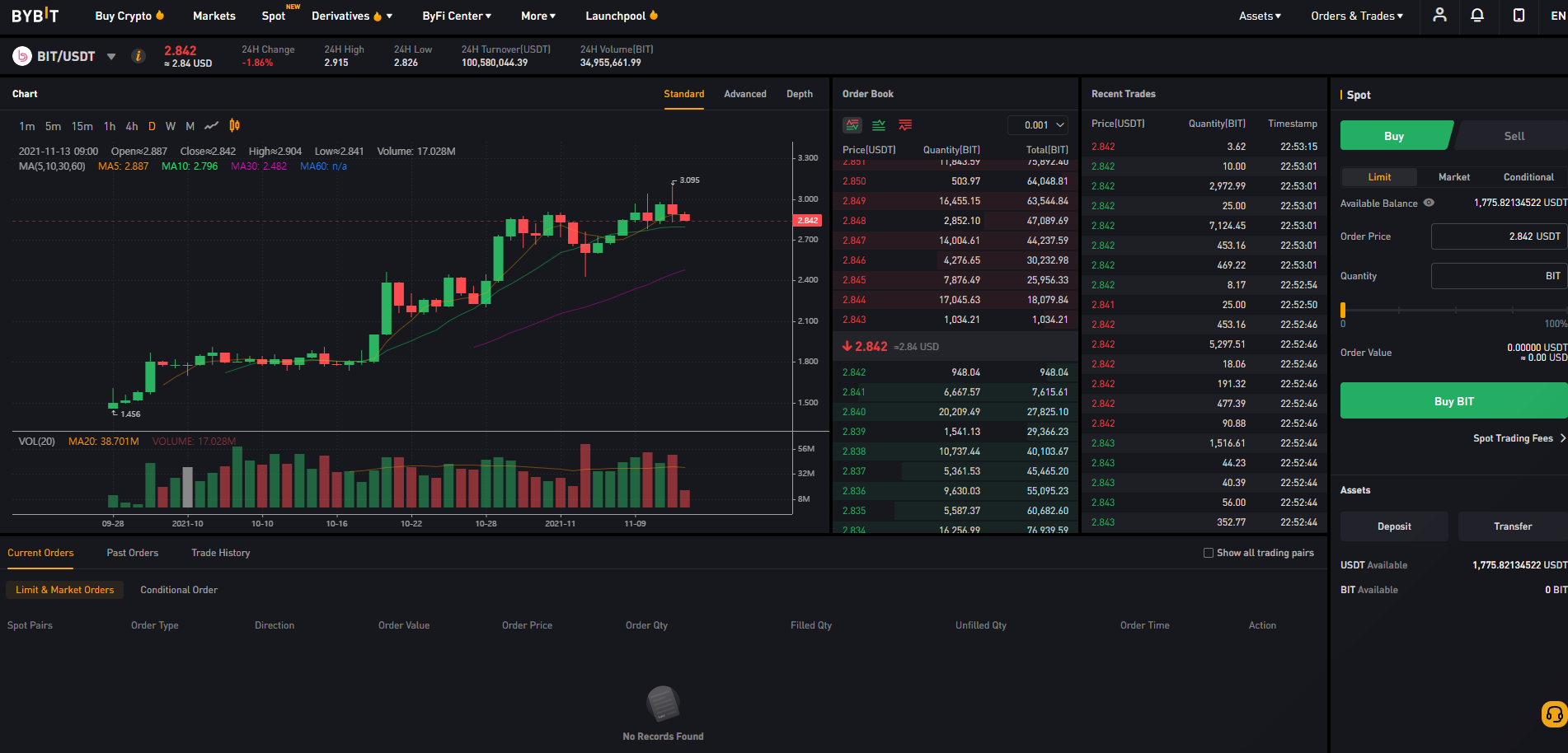The height and width of the screenshot is (753, 1568).
Task: Click the Launchpool flame icon
Action: click(654, 15)
